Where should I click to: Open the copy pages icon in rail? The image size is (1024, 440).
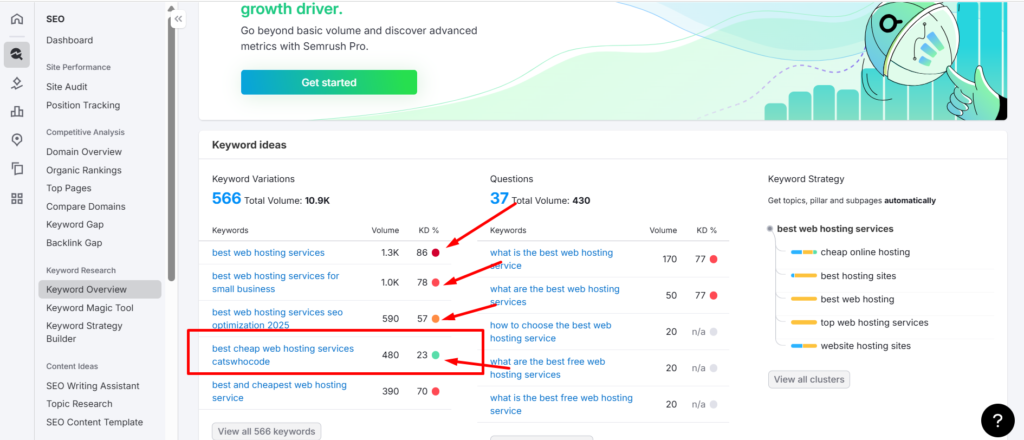pos(17,169)
